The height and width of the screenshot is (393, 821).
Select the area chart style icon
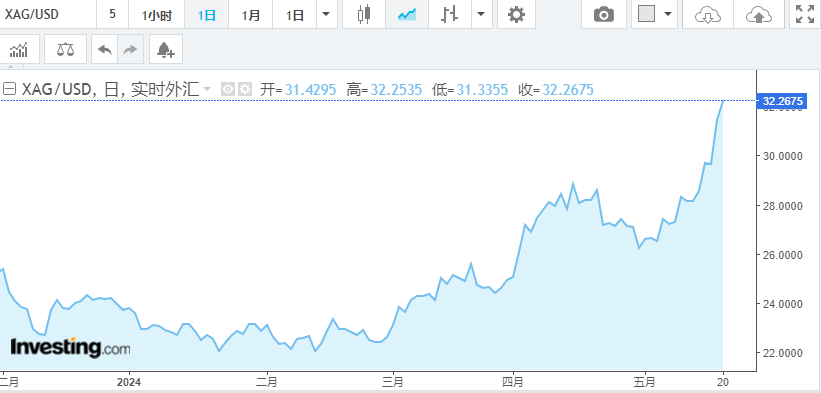[x=407, y=14]
